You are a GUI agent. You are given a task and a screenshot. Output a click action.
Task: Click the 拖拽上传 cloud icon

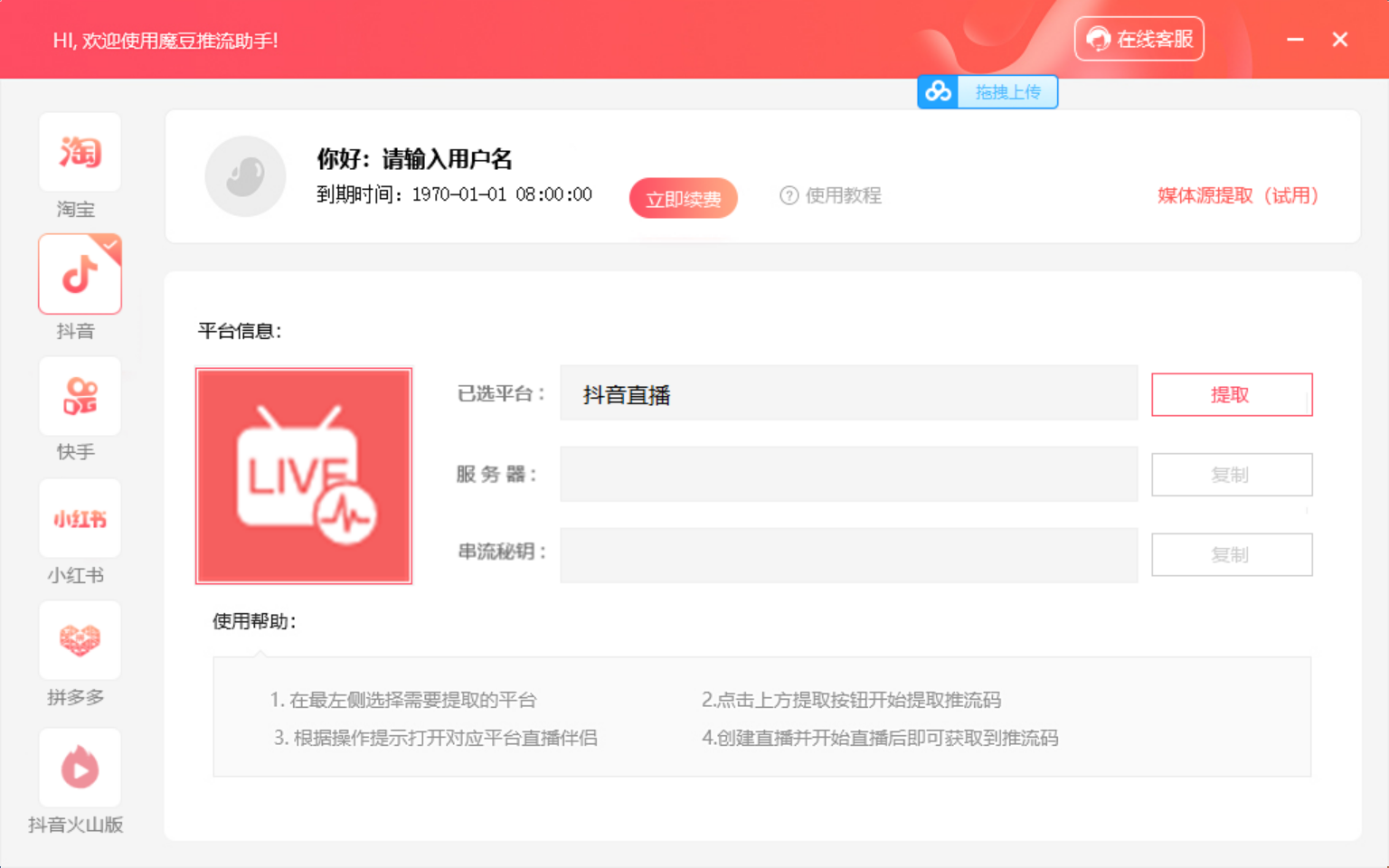point(938,91)
